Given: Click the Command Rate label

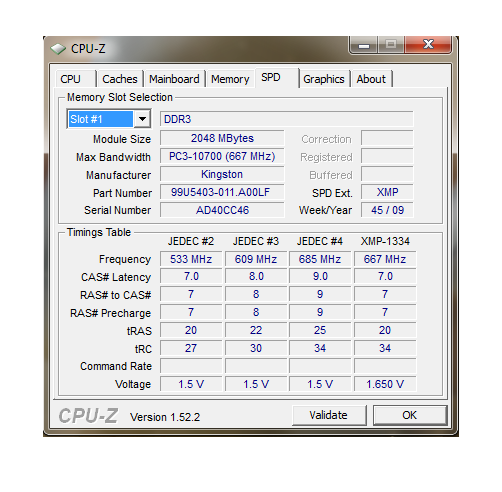Looking at the screenshot, I should click(116, 366).
